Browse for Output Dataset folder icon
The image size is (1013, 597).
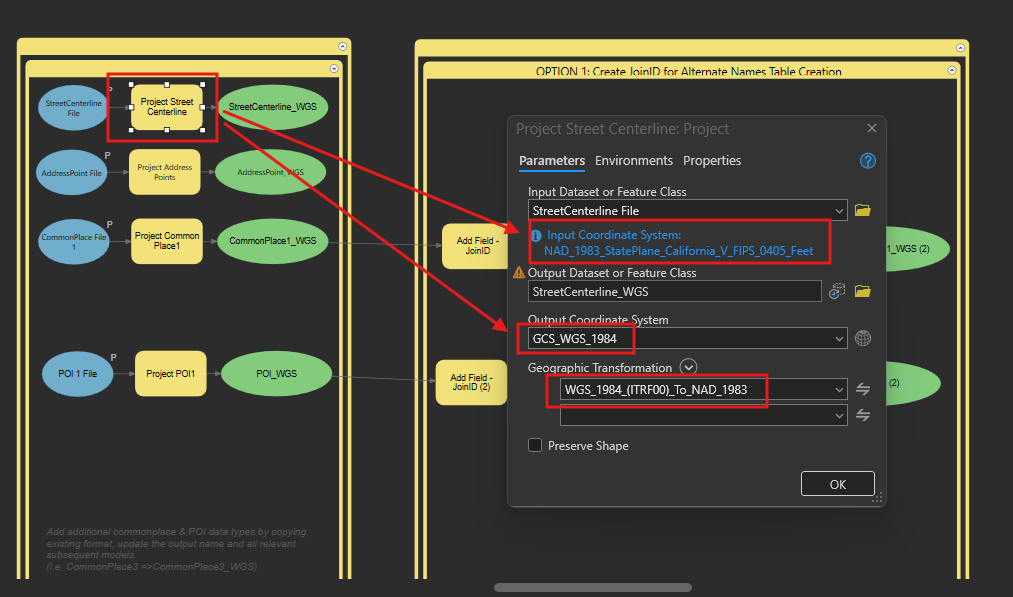[862, 291]
